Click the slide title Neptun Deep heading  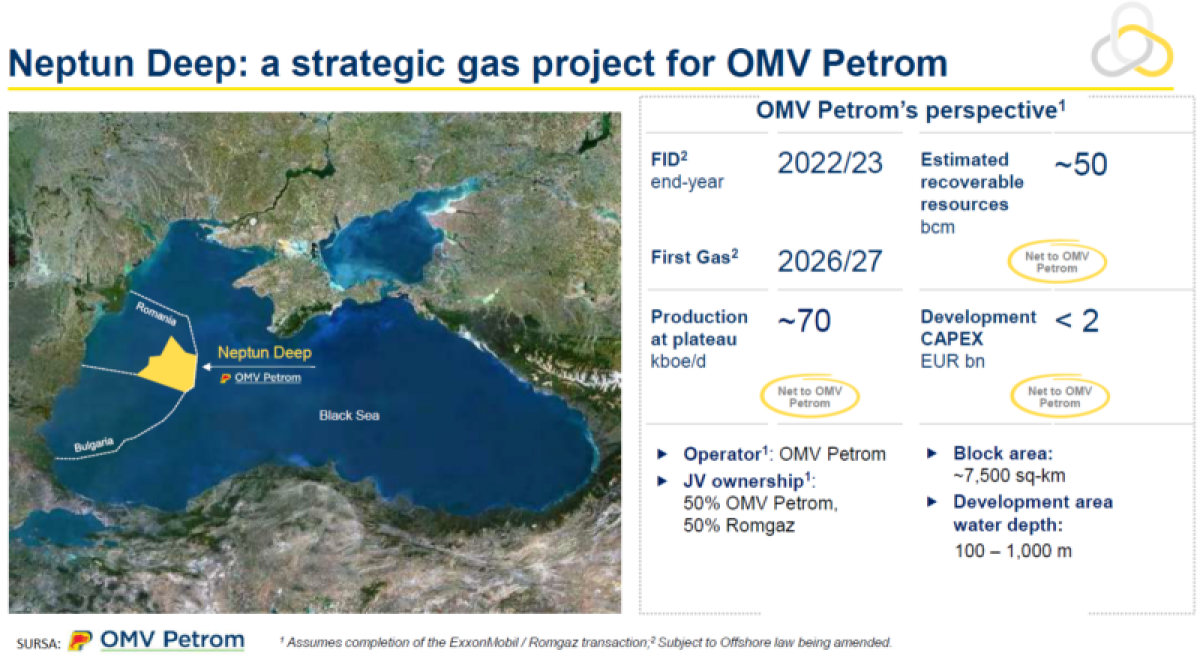point(477,62)
